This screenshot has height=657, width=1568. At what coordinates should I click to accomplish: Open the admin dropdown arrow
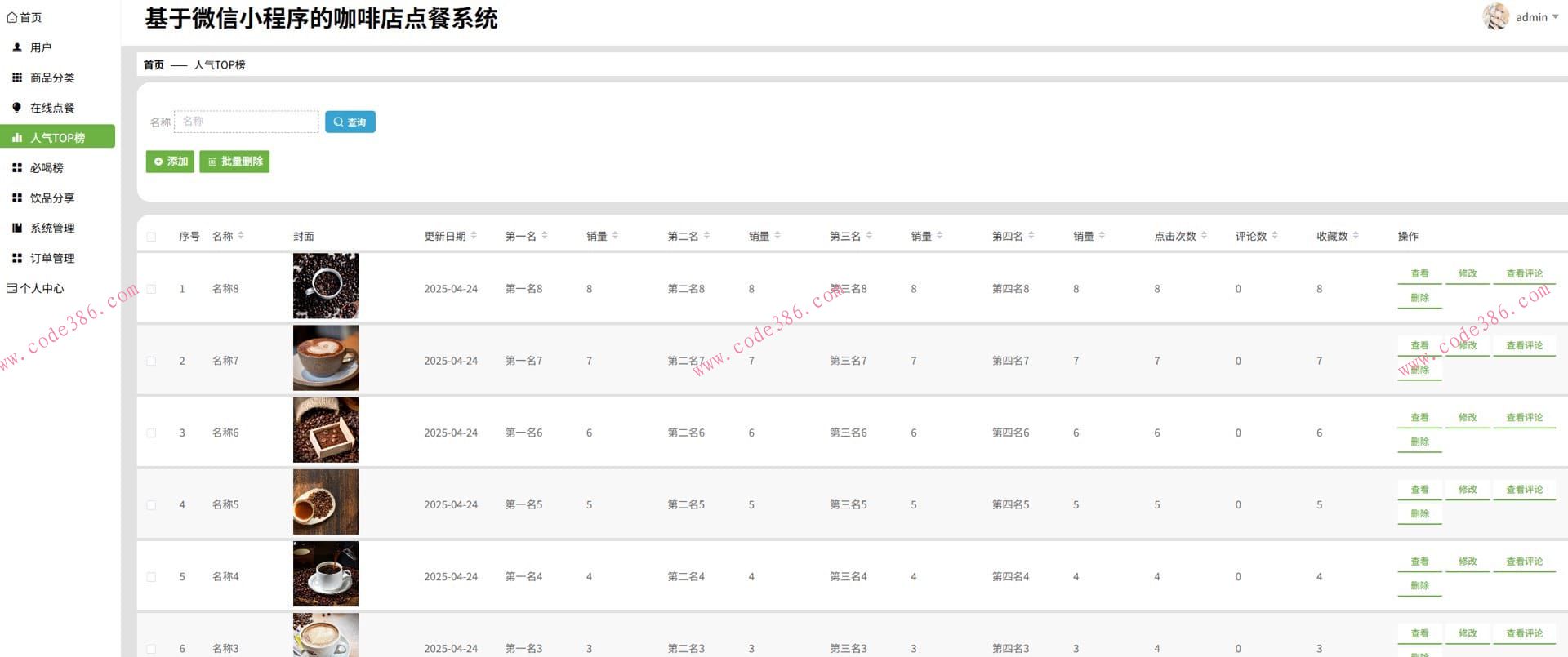pos(1555,17)
